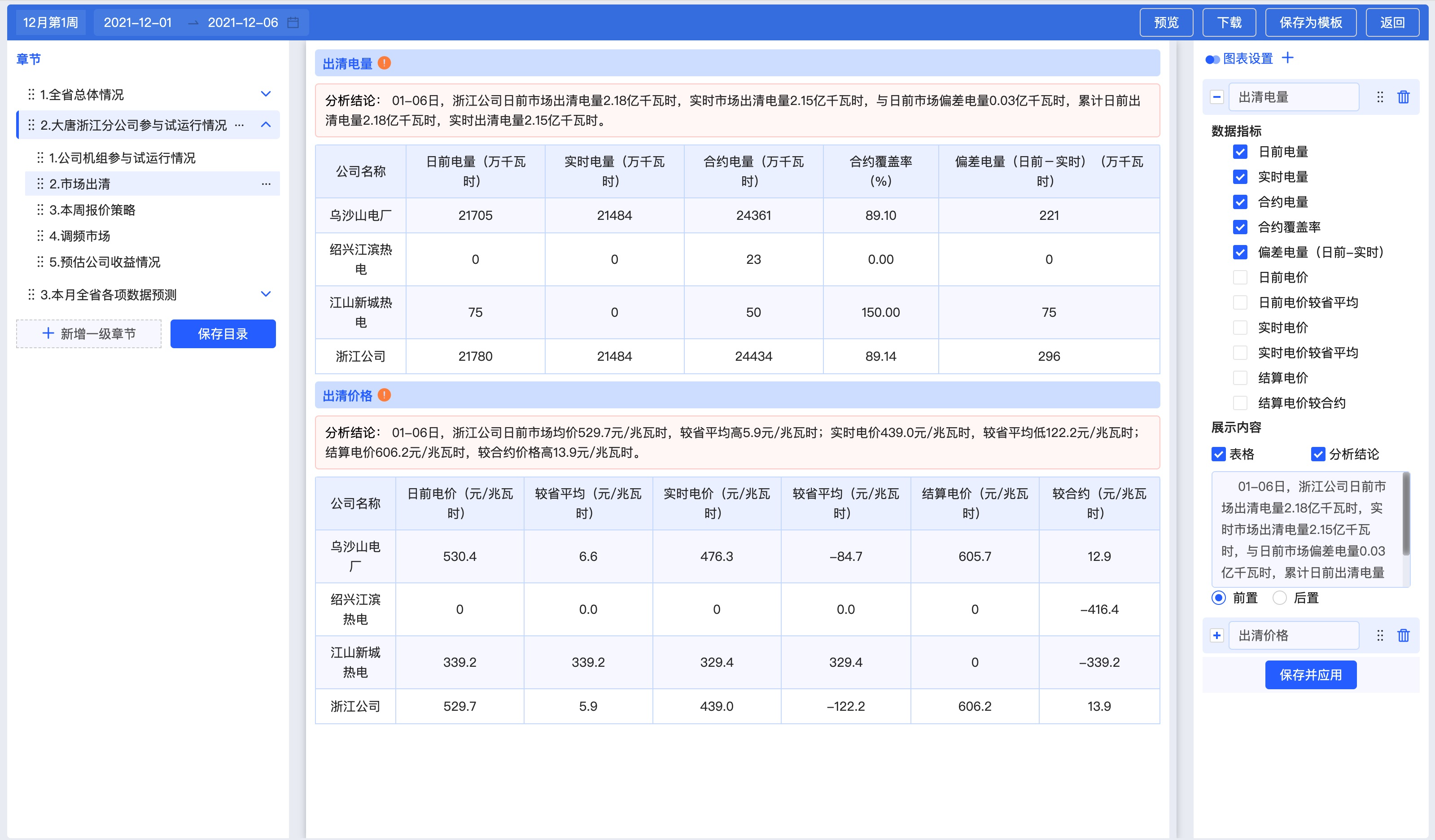
Task: Check 结算电价 indicator
Action: pyautogui.click(x=1240, y=377)
